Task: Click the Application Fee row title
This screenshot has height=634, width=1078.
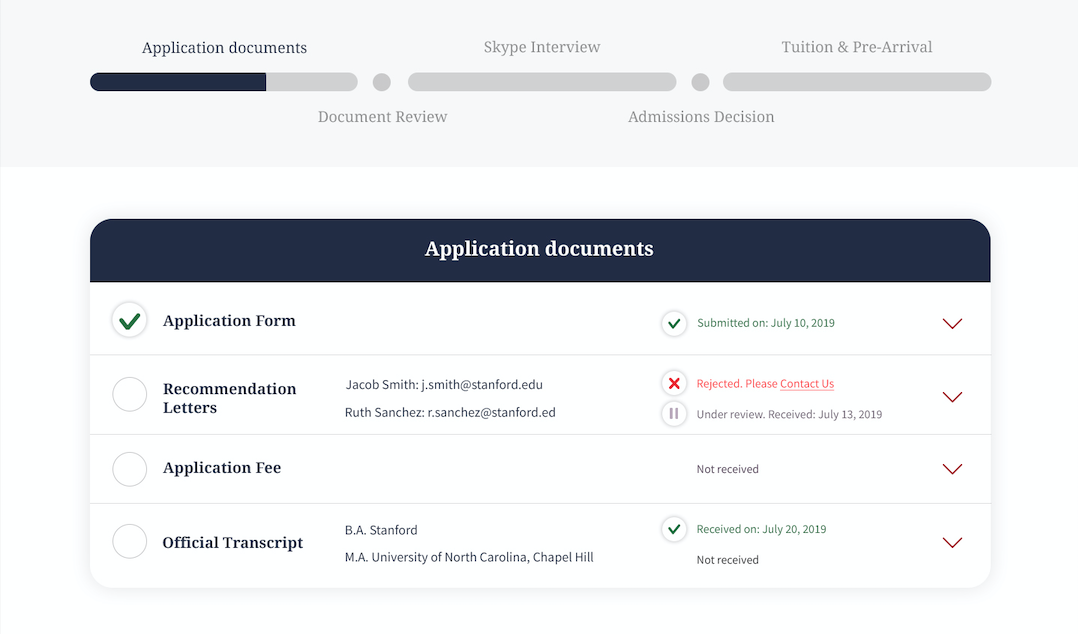Action: pyautogui.click(x=222, y=468)
